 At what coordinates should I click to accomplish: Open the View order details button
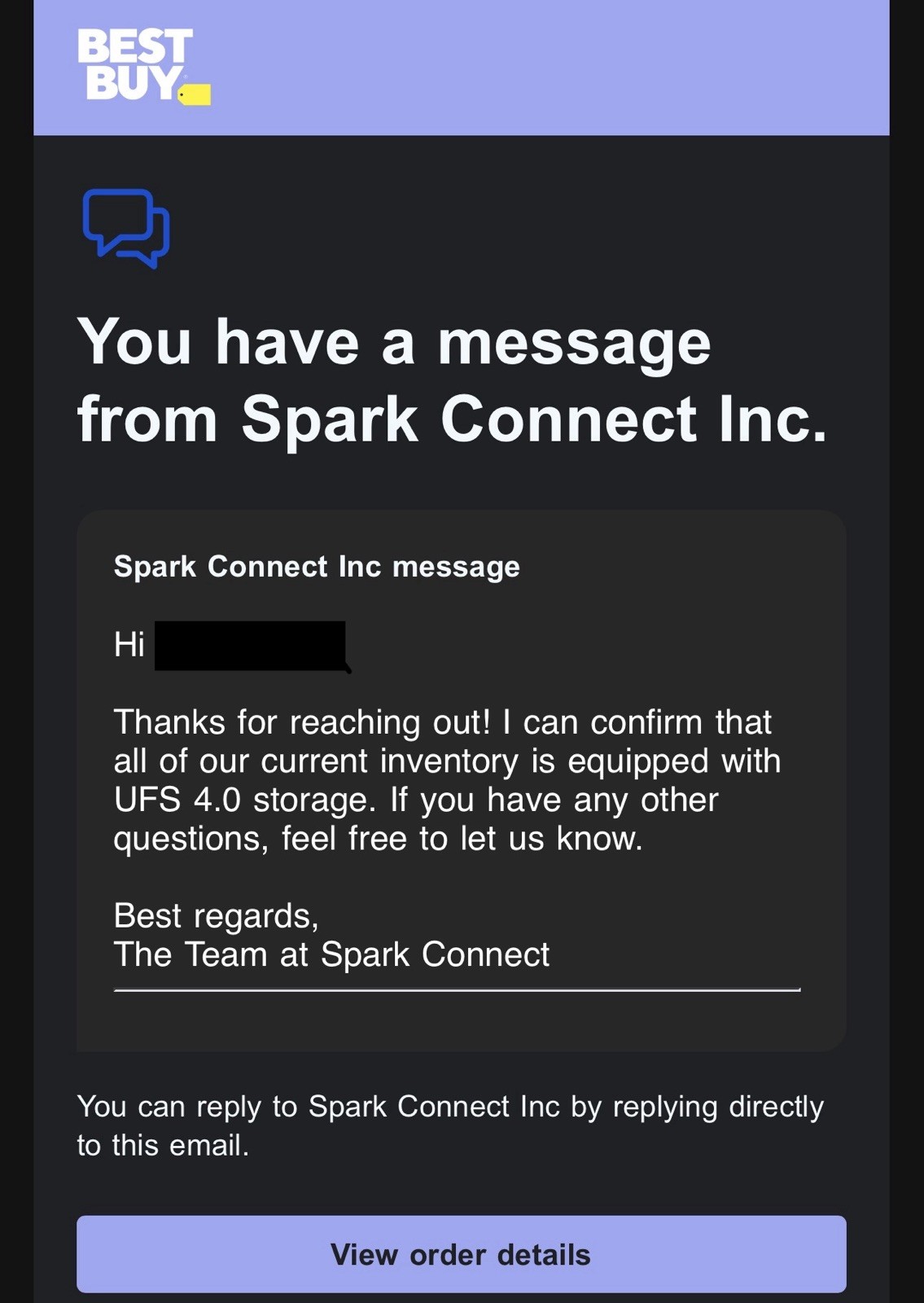click(x=461, y=1254)
